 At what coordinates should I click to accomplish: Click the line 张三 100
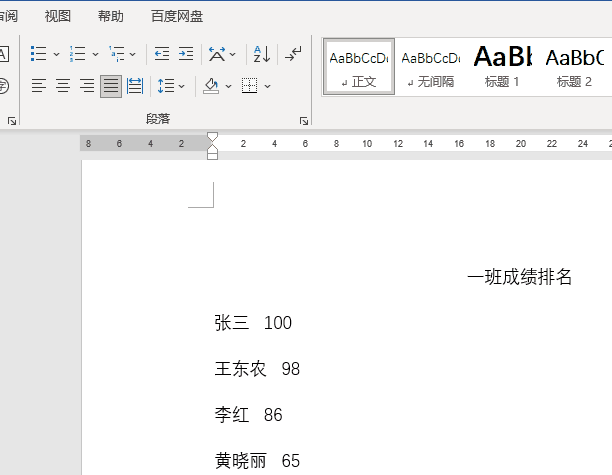point(253,323)
